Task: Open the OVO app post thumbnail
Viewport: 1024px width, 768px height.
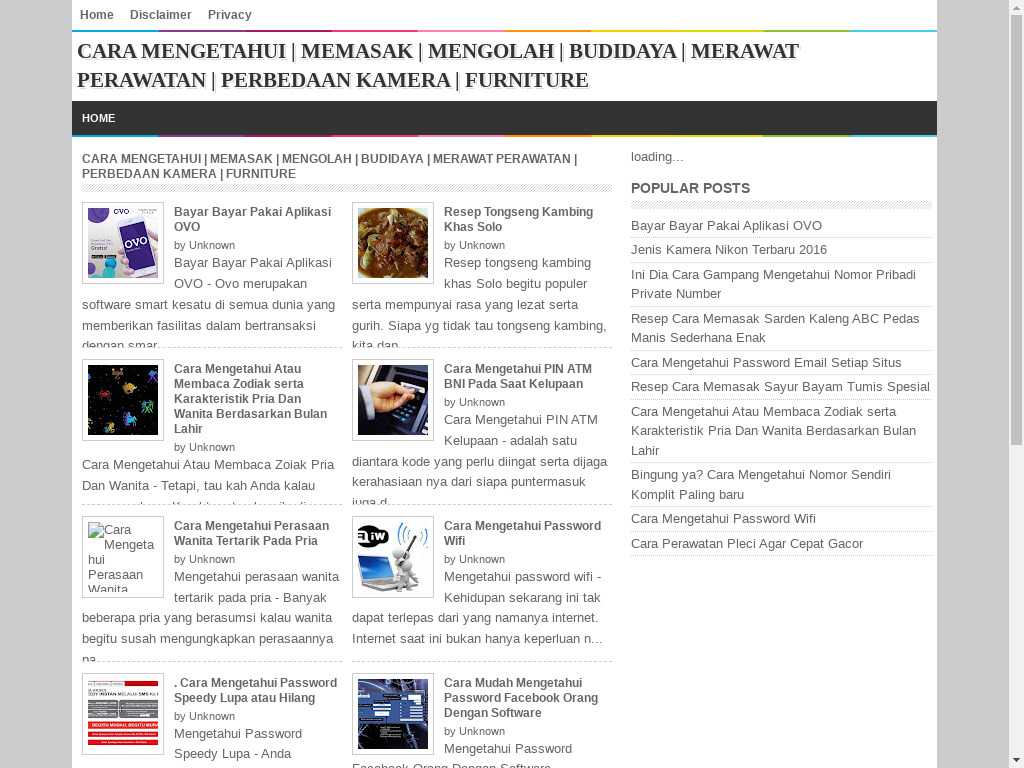Action: pyautogui.click(x=122, y=243)
